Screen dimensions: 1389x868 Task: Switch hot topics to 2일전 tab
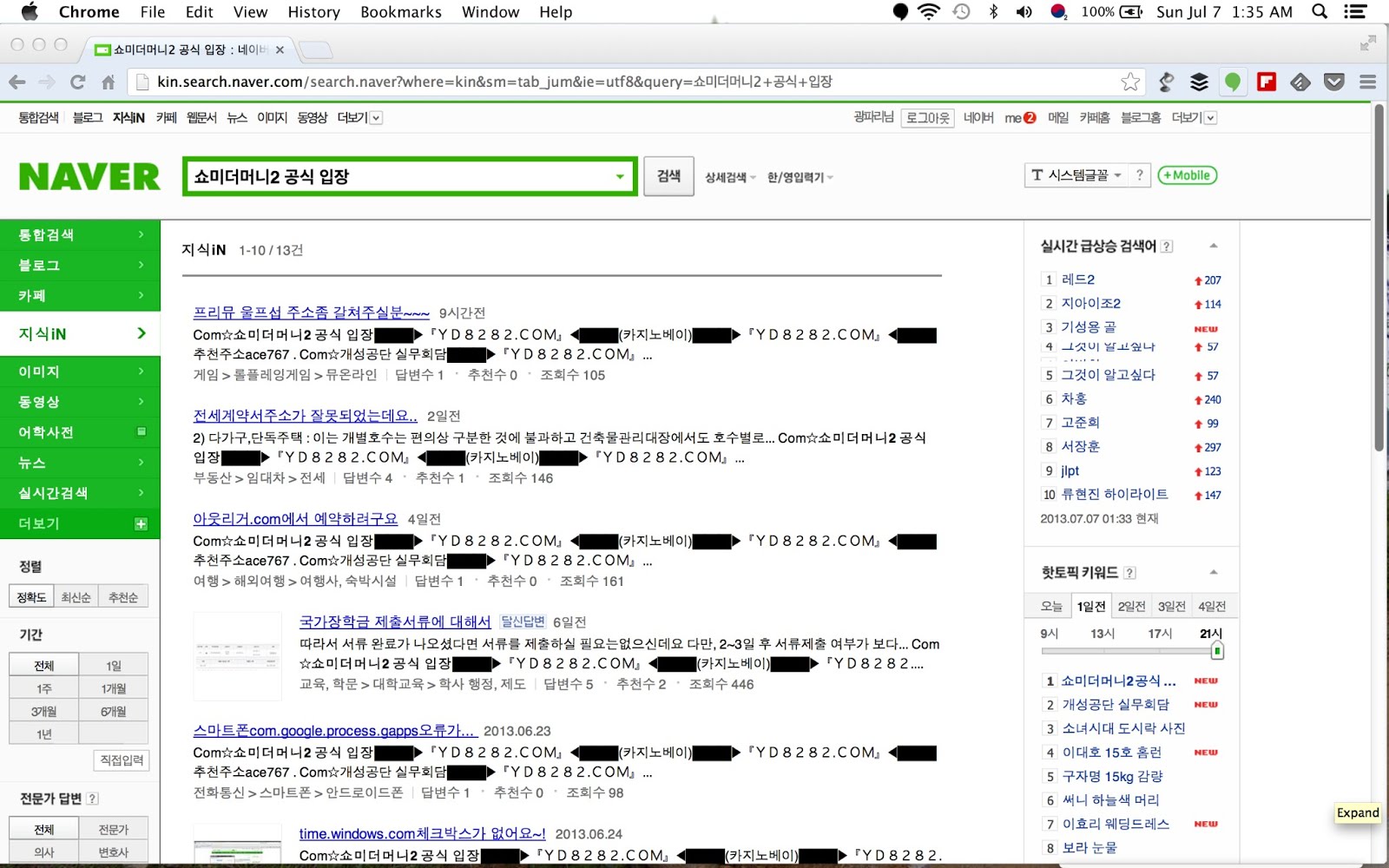coord(1131,606)
